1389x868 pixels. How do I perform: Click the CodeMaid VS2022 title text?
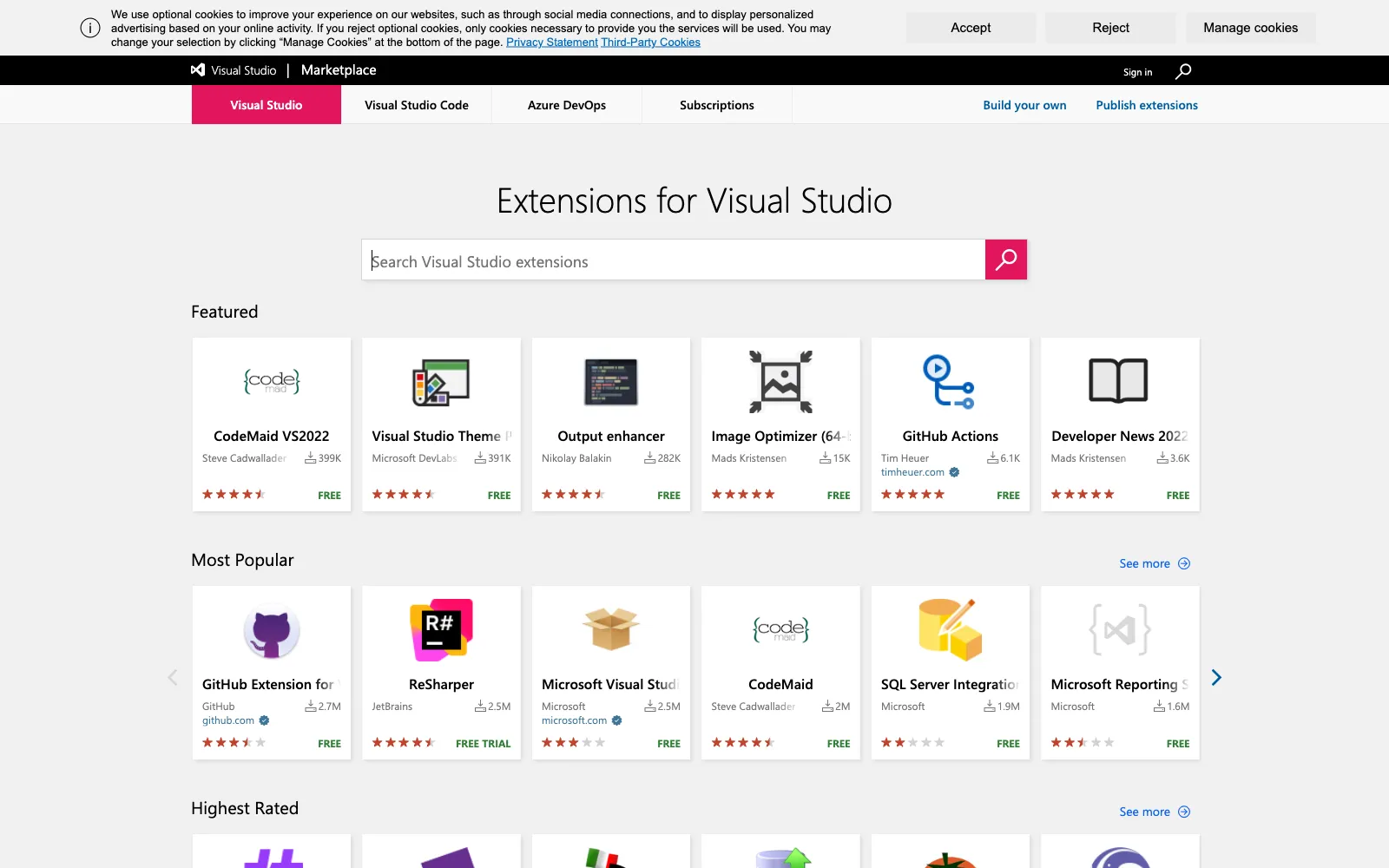[x=272, y=436]
